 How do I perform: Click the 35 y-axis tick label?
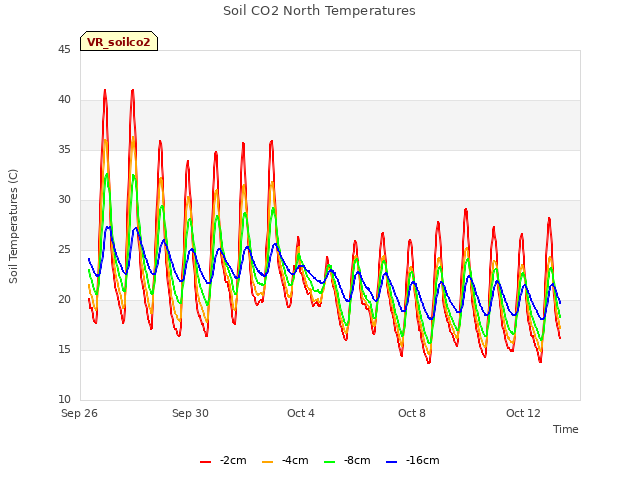[x=64, y=150]
